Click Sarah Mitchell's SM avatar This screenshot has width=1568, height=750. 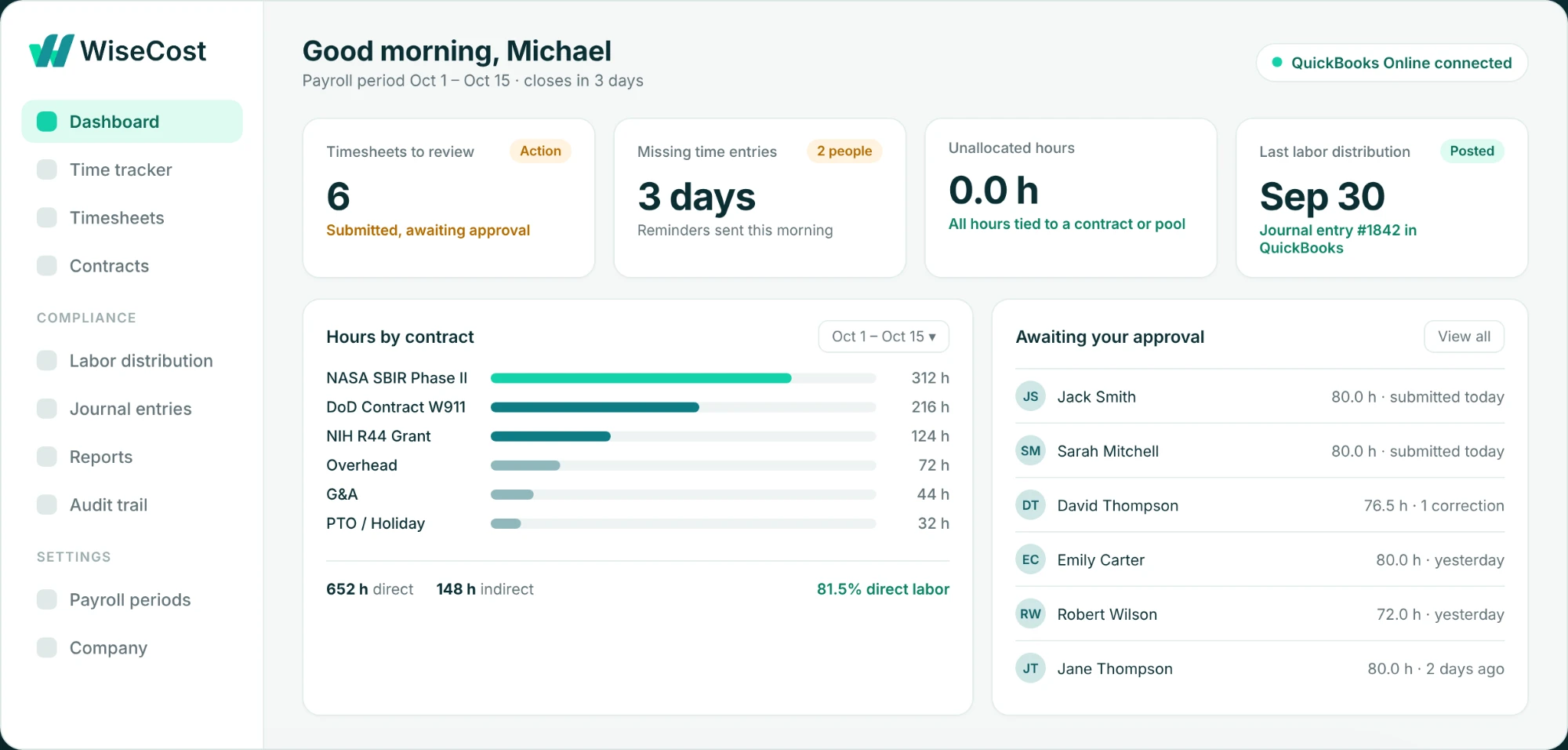point(1030,450)
